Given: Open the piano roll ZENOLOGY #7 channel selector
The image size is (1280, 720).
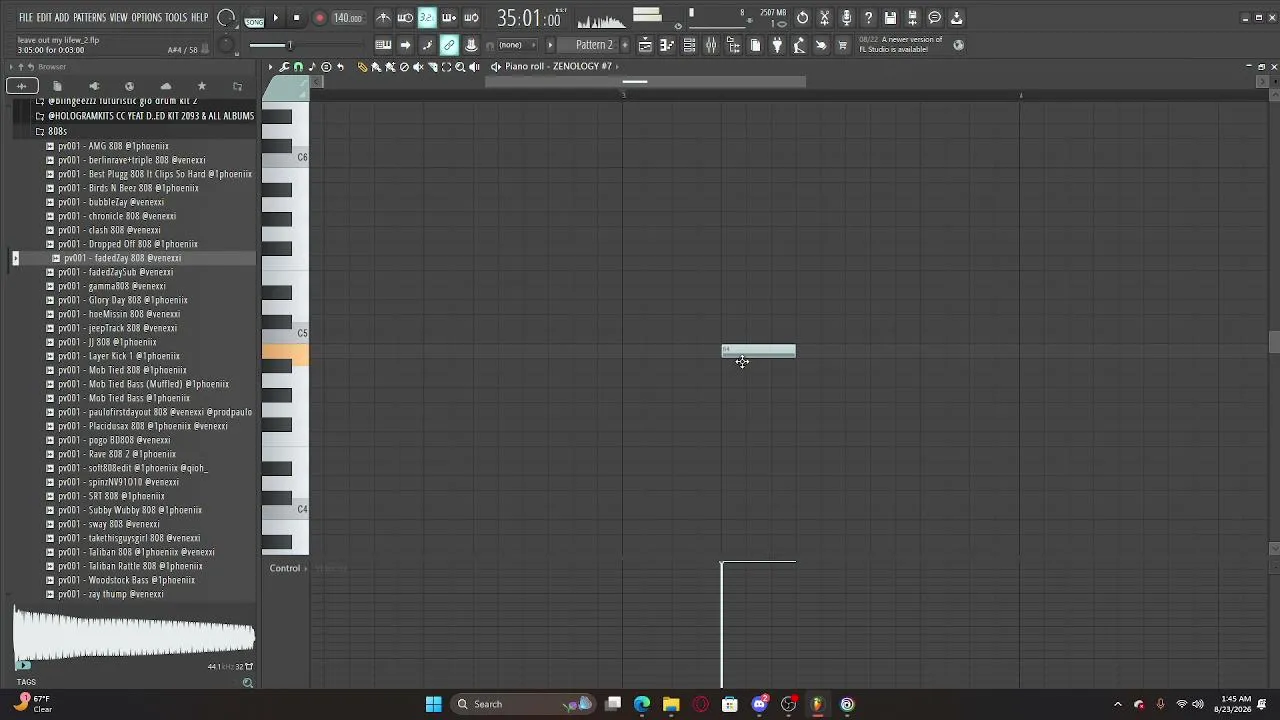Looking at the screenshot, I should (559, 67).
